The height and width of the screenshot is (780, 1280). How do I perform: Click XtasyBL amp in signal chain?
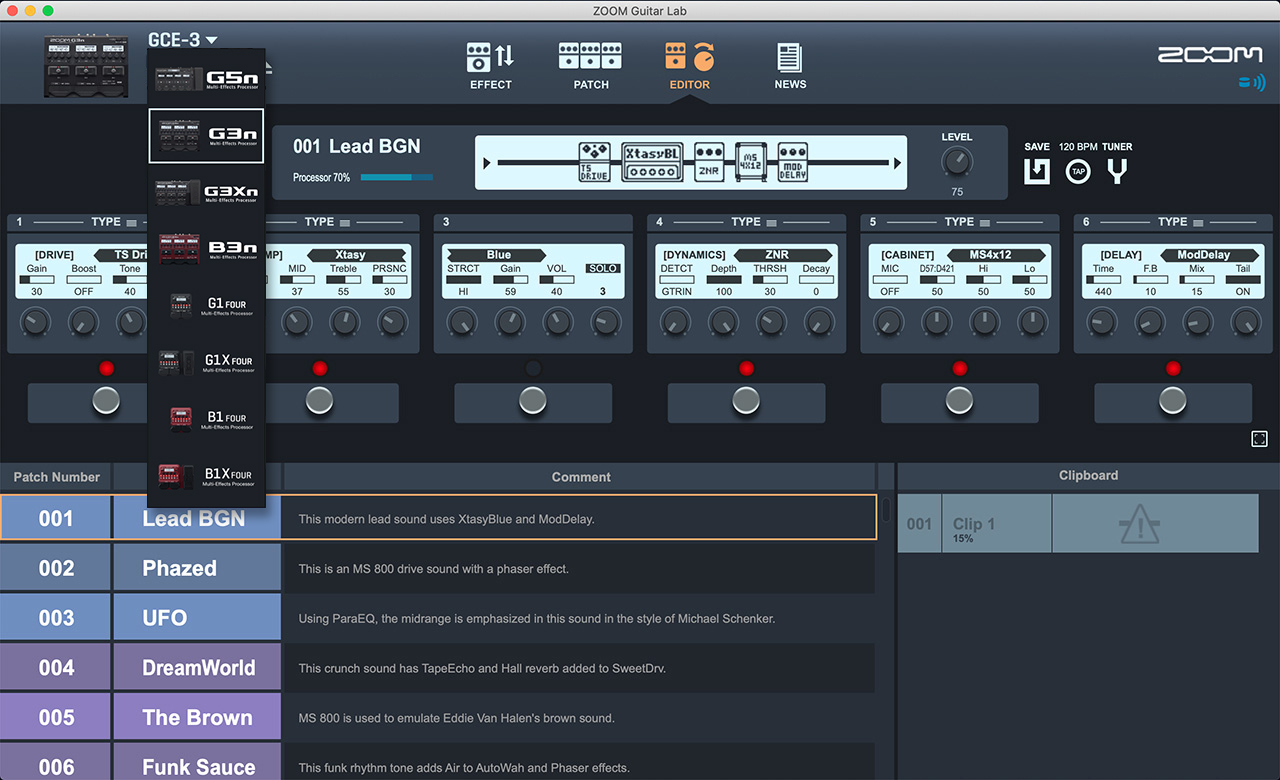(653, 162)
